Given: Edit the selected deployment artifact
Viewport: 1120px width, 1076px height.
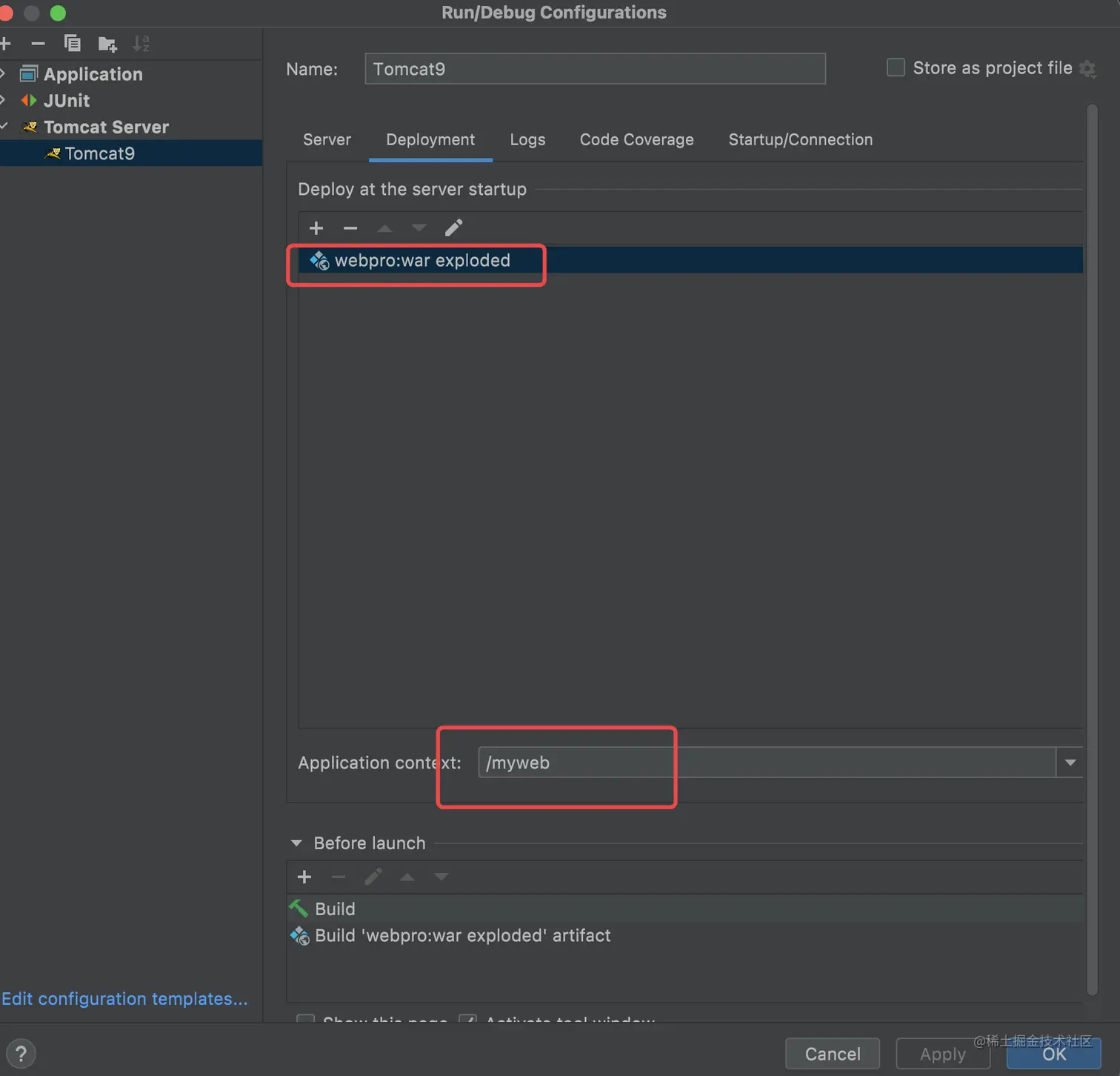Looking at the screenshot, I should pos(454,228).
